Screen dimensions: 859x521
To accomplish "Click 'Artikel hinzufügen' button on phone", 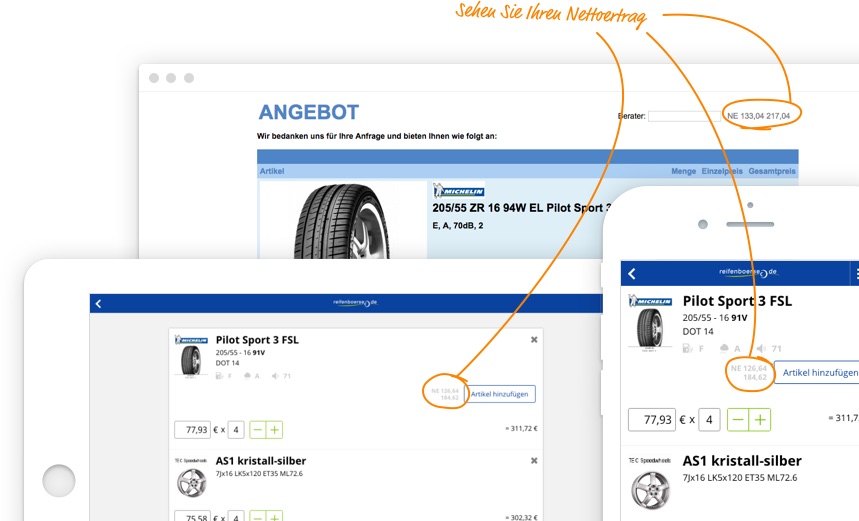I will pos(818,372).
